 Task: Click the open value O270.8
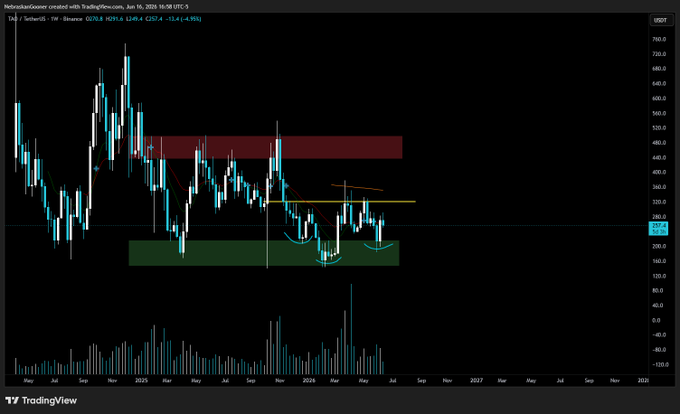[x=94, y=19]
